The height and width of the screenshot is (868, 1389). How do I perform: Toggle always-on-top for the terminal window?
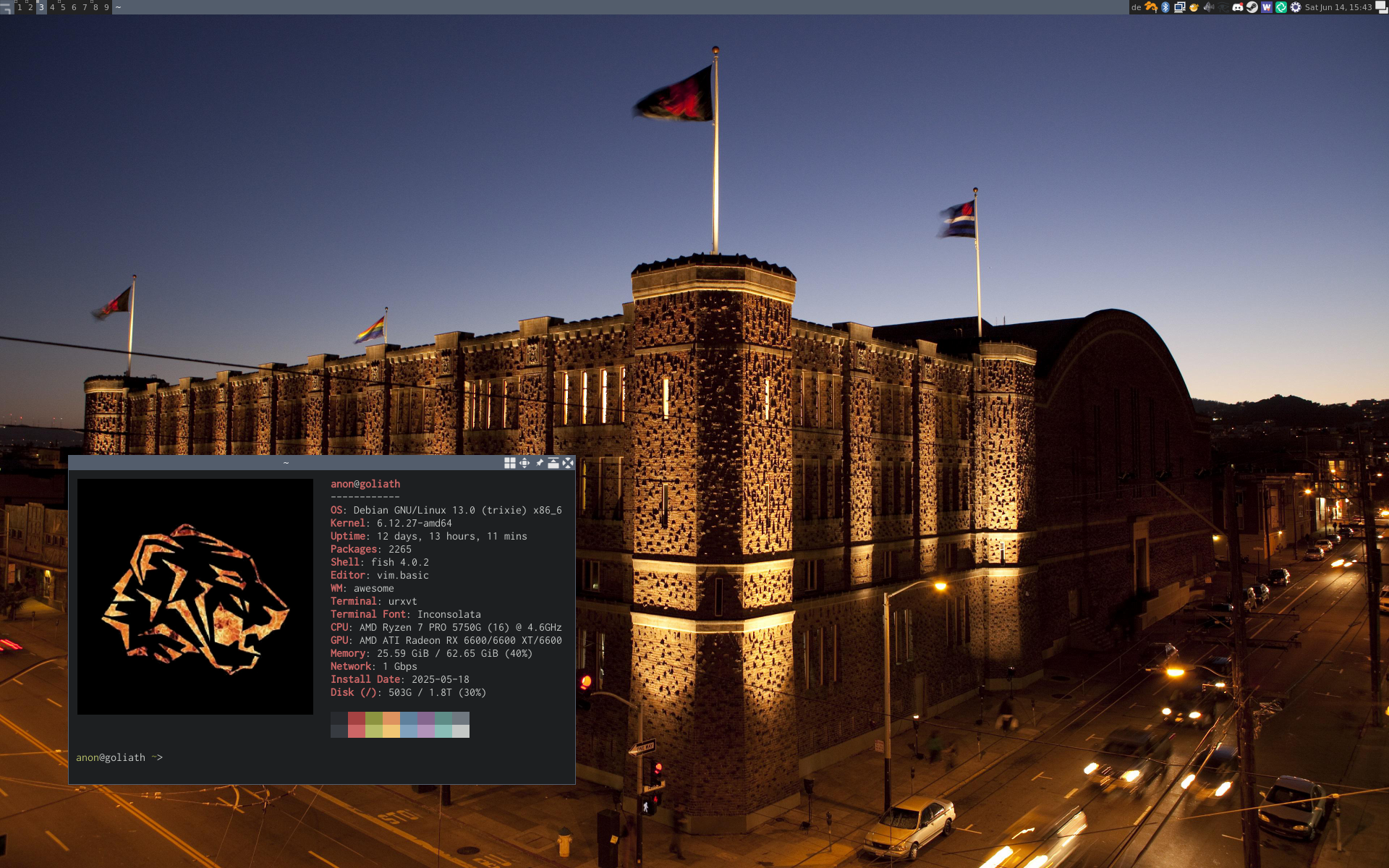[x=553, y=463]
